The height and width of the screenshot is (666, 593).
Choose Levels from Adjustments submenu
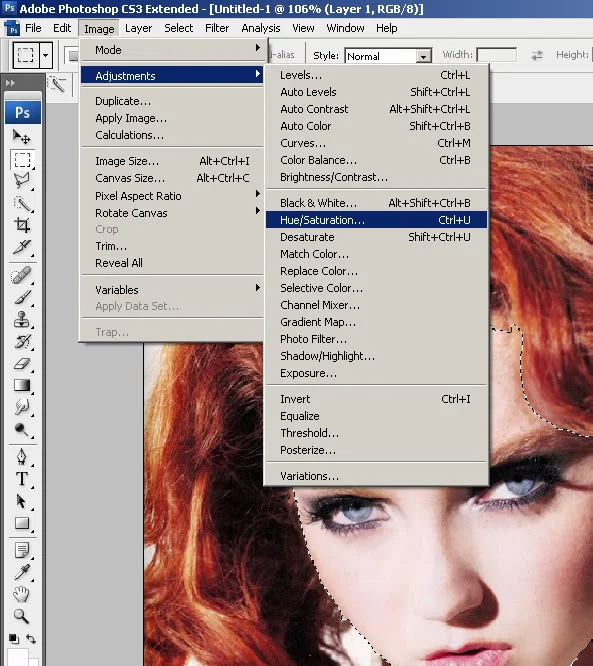(x=376, y=75)
